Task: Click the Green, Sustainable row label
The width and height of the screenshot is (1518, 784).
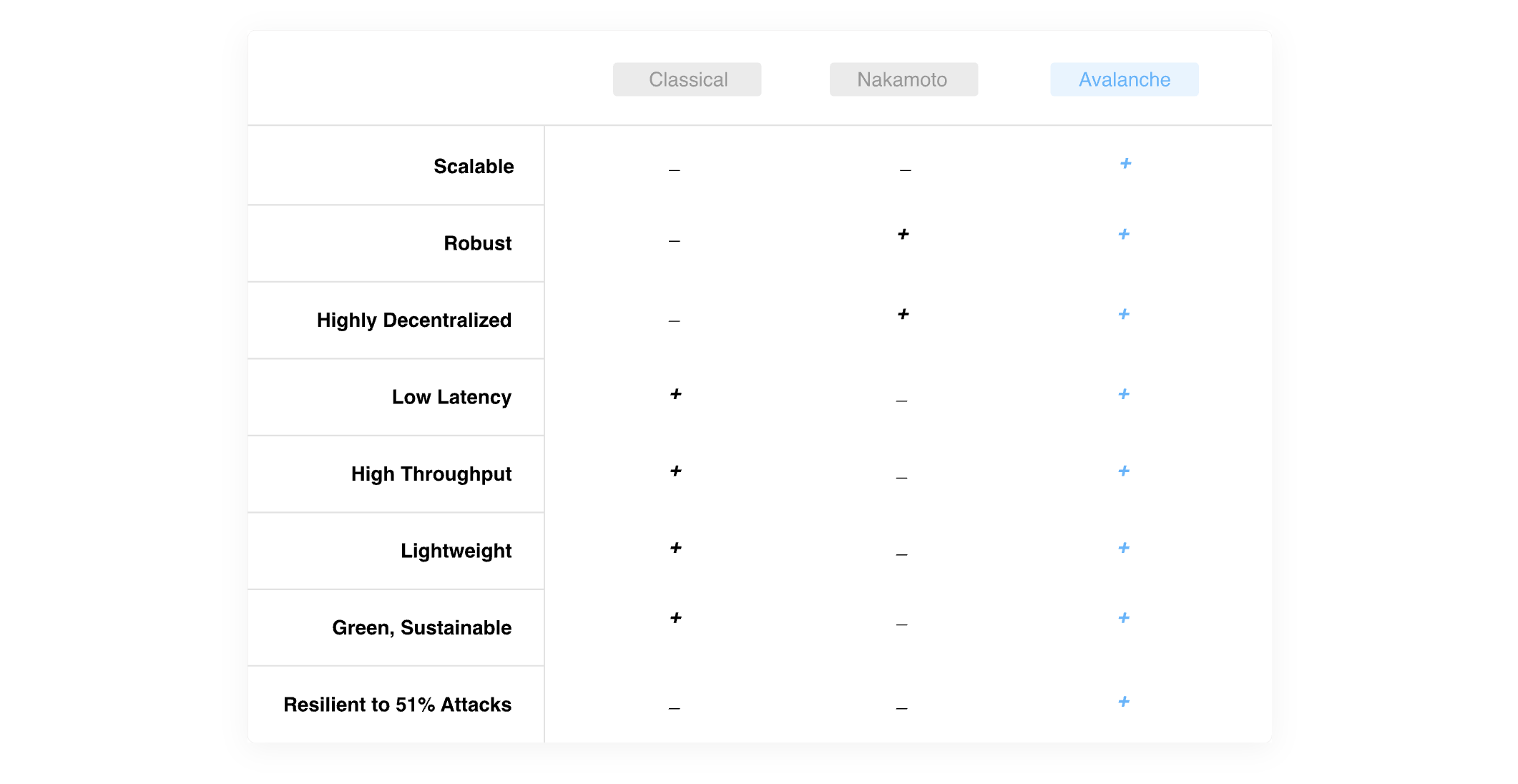Action: pos(422,628)
